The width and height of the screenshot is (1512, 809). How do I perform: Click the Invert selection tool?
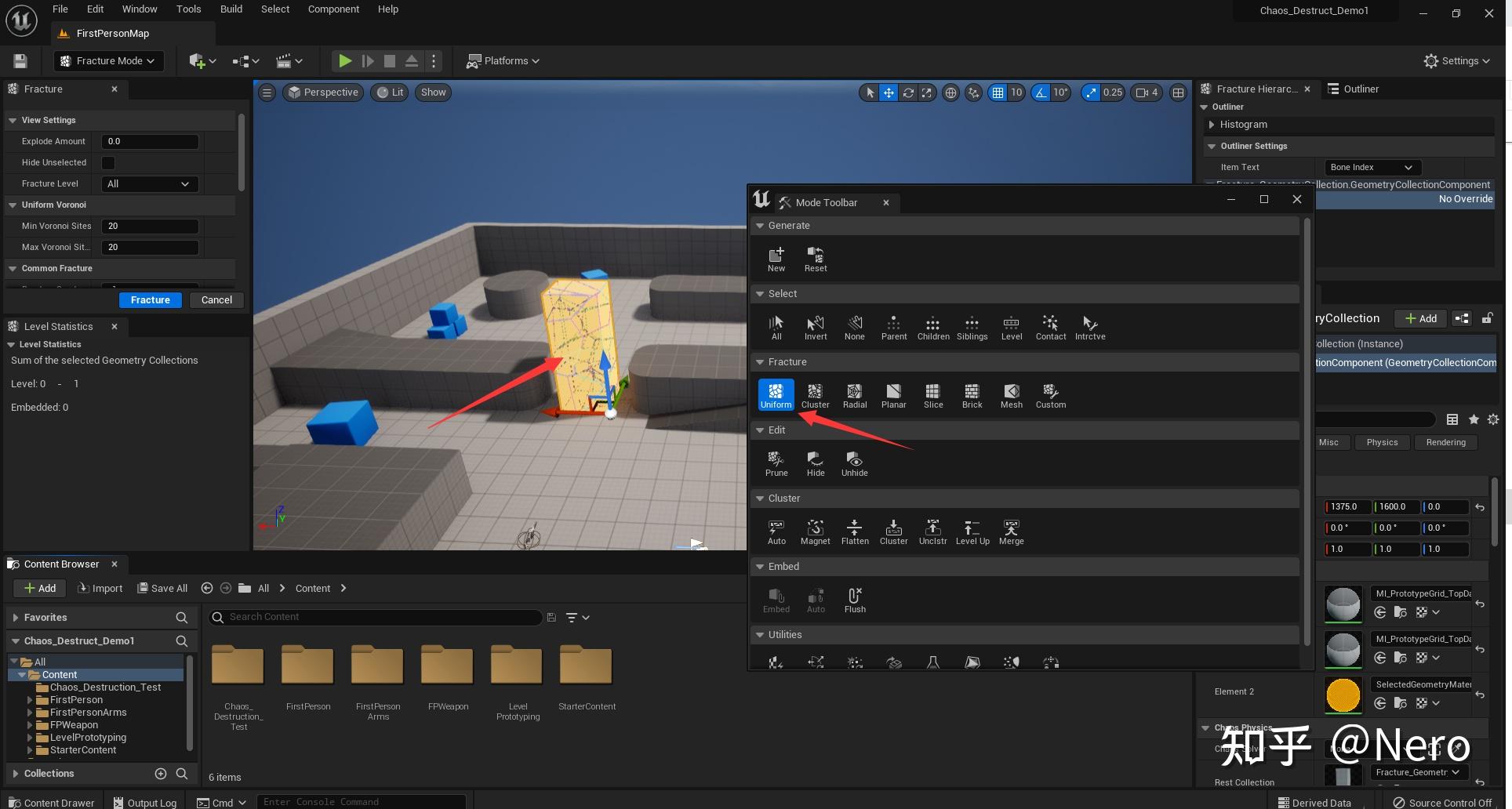point(815,326)
